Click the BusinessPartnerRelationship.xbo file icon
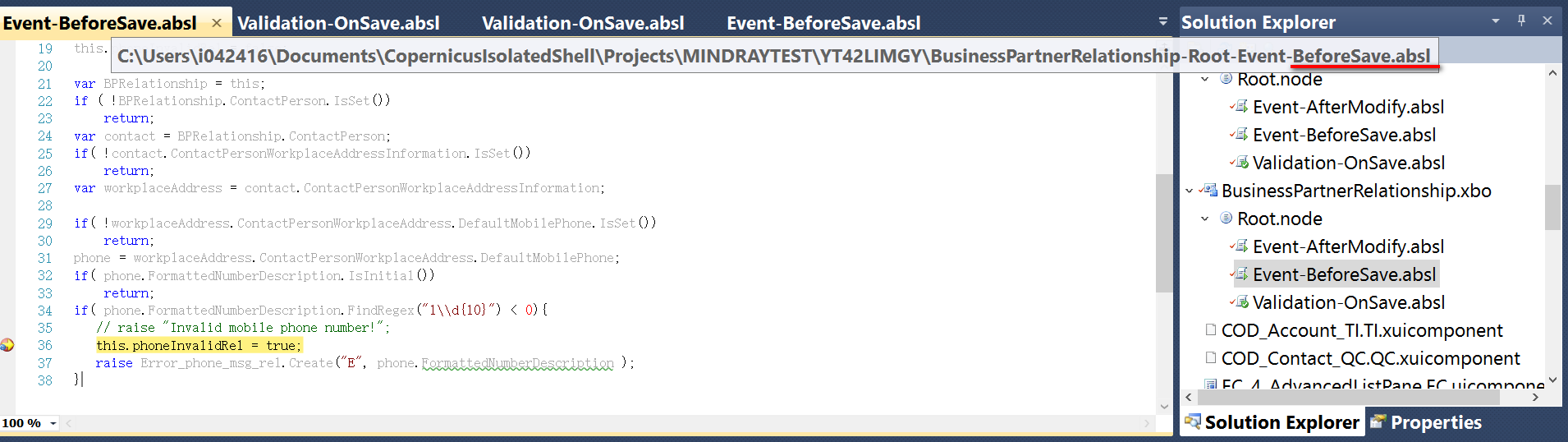1568x442 pixels. (x=1208, y=191)
